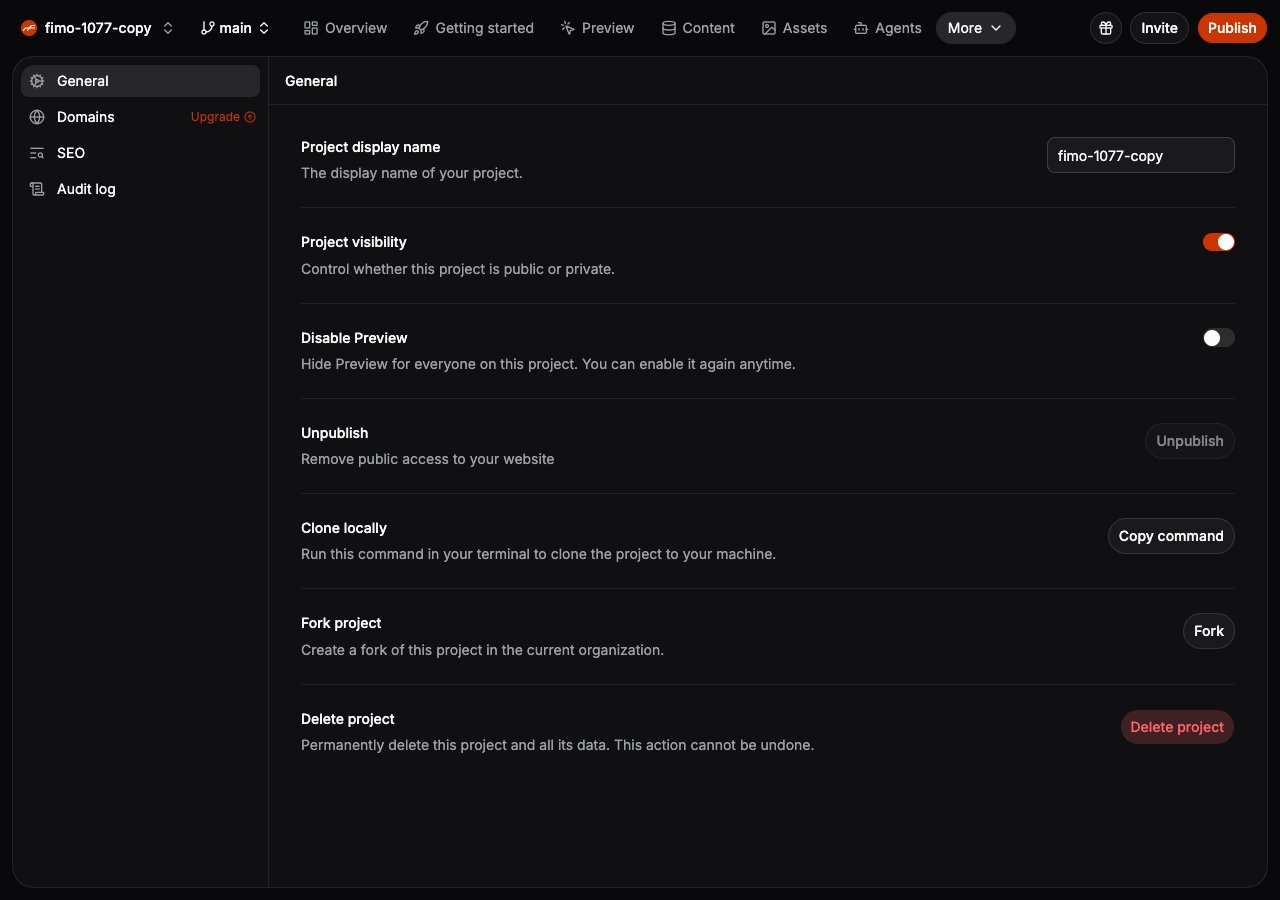Click "Remove public access to your website" text
The height and width of the screenshot is (900, 1280).
click(428, 459)
